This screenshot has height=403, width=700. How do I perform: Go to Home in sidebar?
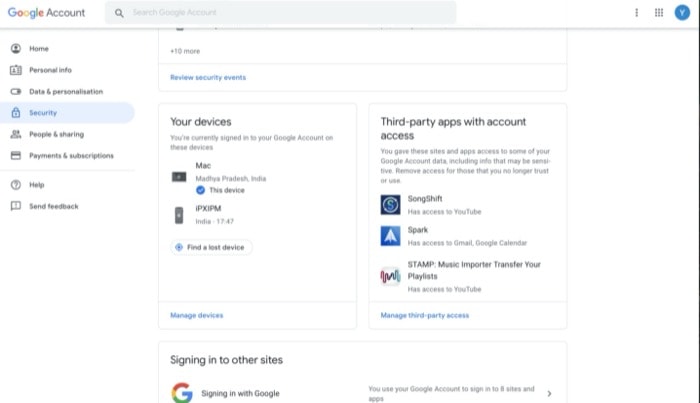click(67, 48)
